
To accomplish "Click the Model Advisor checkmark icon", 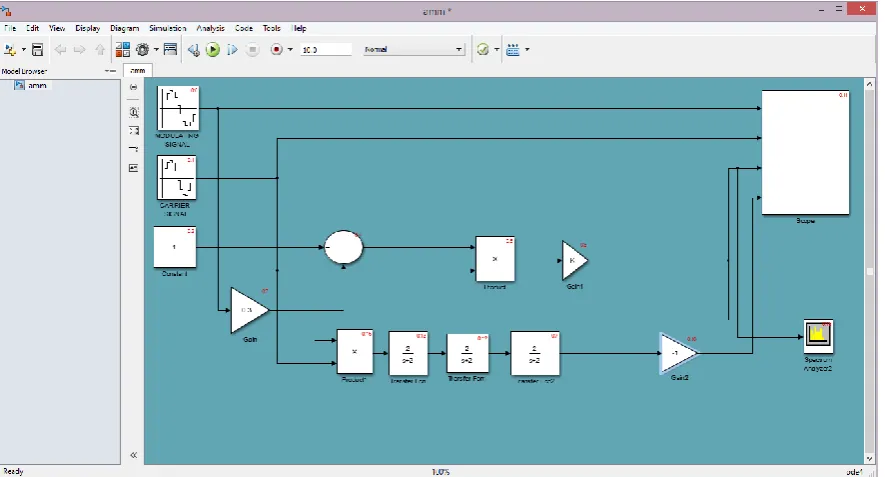I will pyautogui.click(x=483, y=50).
